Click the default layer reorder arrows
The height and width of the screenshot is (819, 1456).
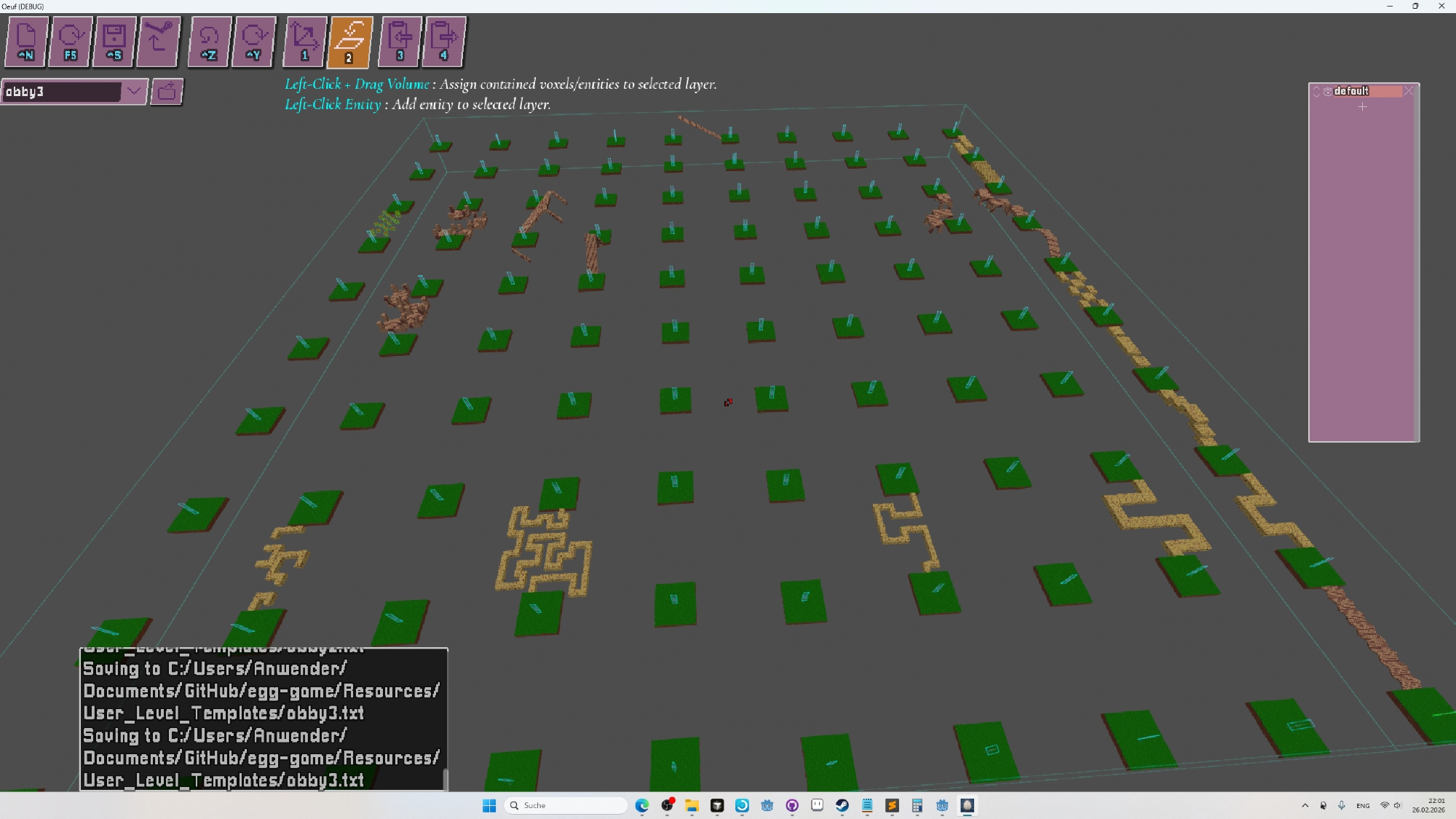coord(1316,91)
